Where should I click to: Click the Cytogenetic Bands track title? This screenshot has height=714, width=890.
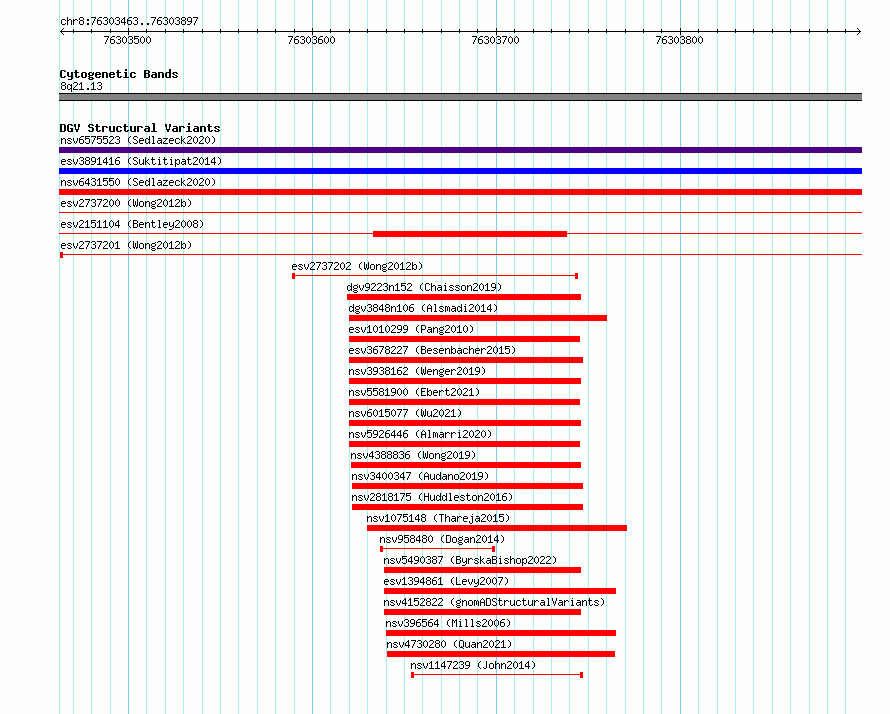pos(119,74)
